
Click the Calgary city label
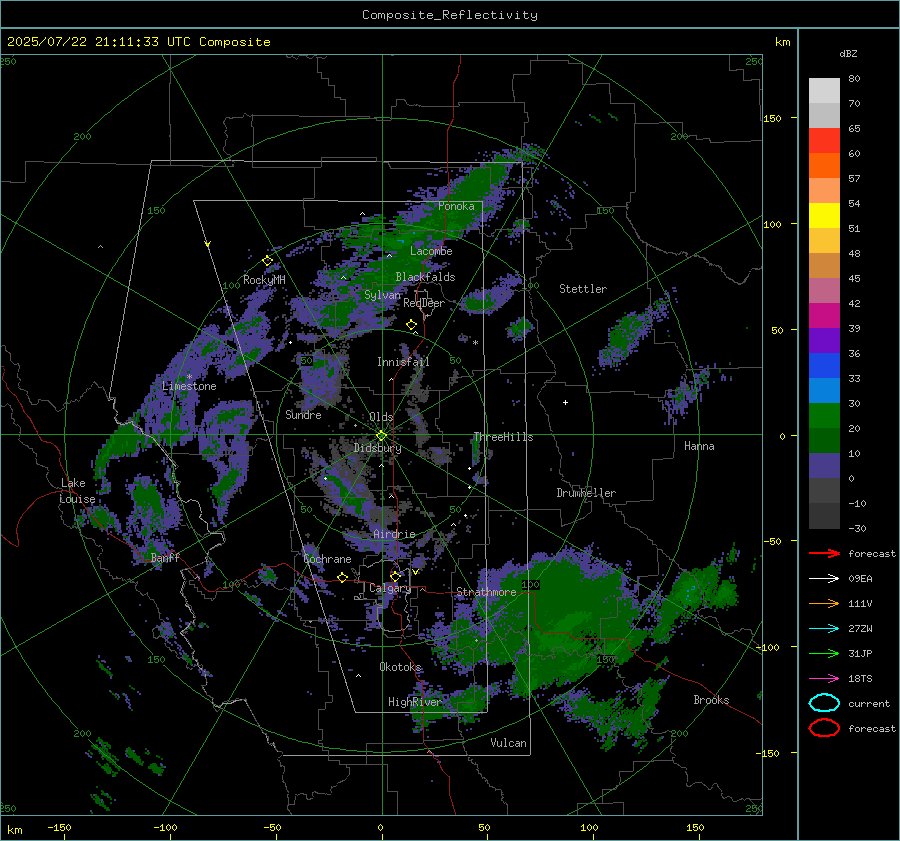(390, 588)
